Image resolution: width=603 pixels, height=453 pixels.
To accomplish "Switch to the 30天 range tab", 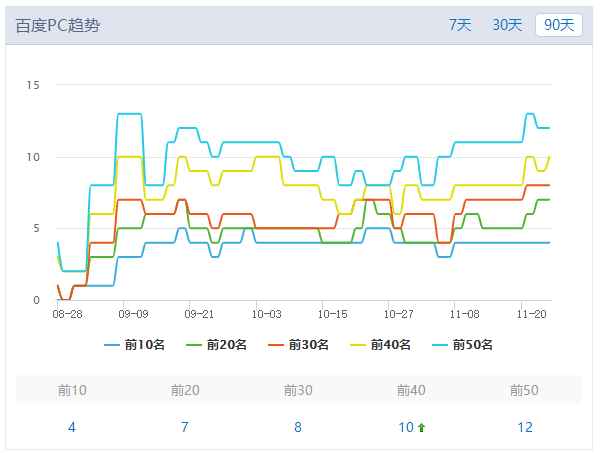I will pos(507,25).
